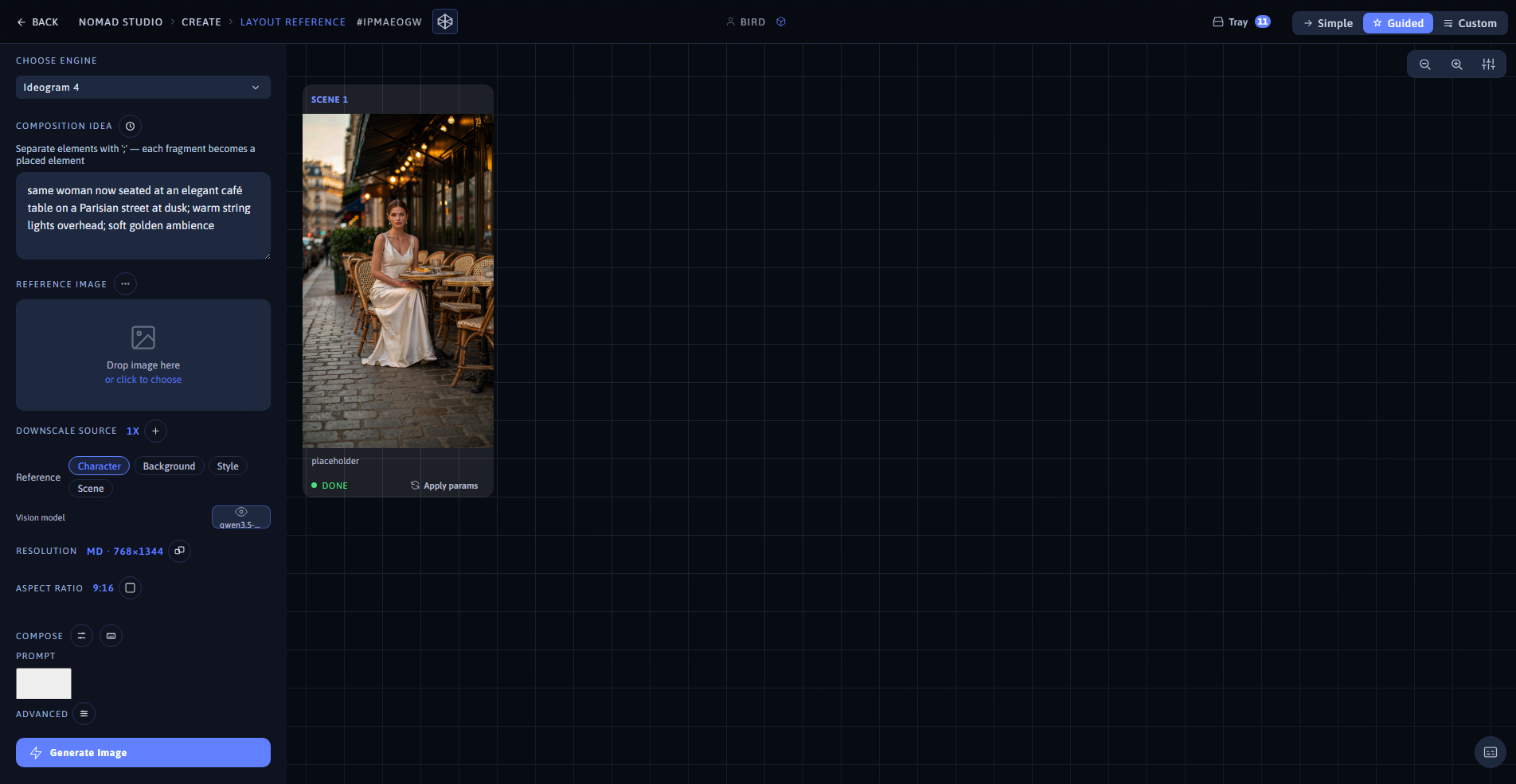Open the Create breadcrumb
The image size is (1516, 784).
pos(201,22)
